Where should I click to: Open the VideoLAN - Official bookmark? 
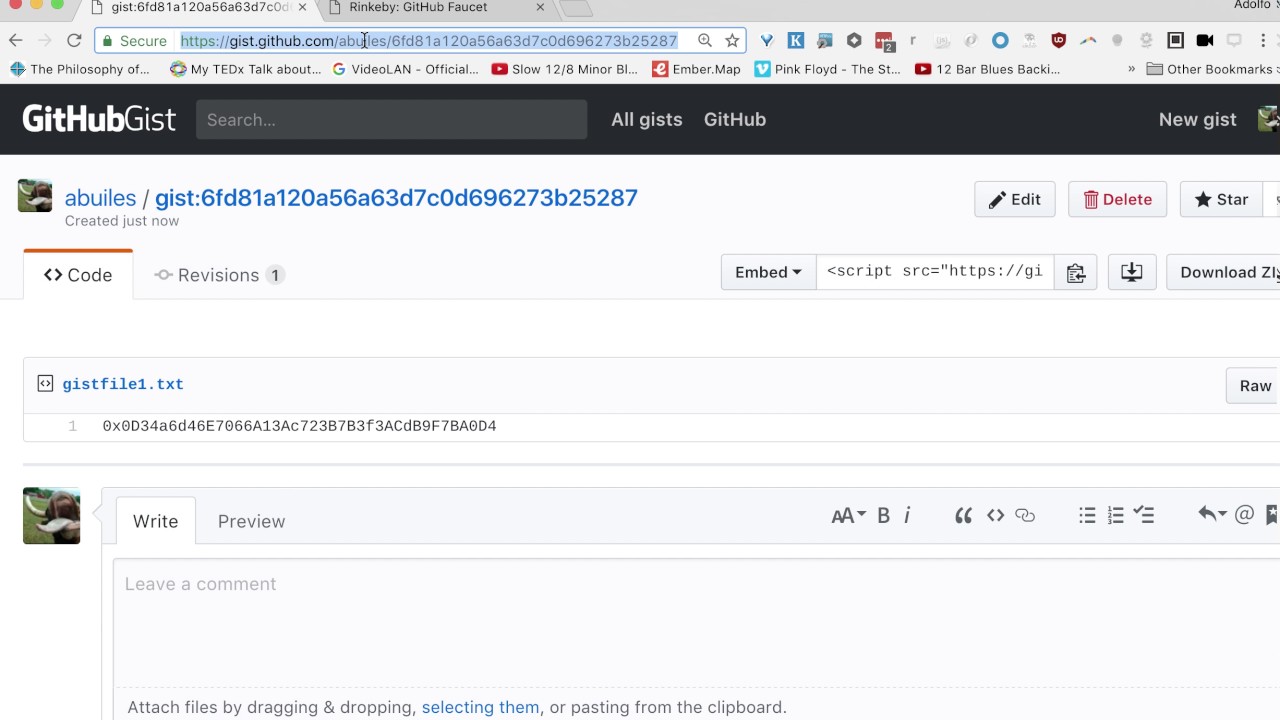[405, 69]
